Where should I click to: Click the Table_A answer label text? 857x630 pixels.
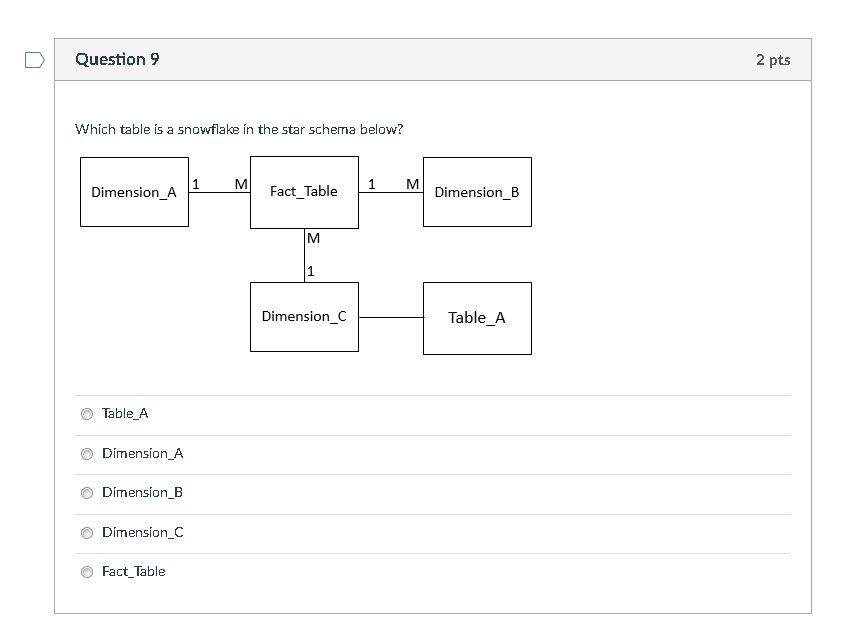click(125, 414)
